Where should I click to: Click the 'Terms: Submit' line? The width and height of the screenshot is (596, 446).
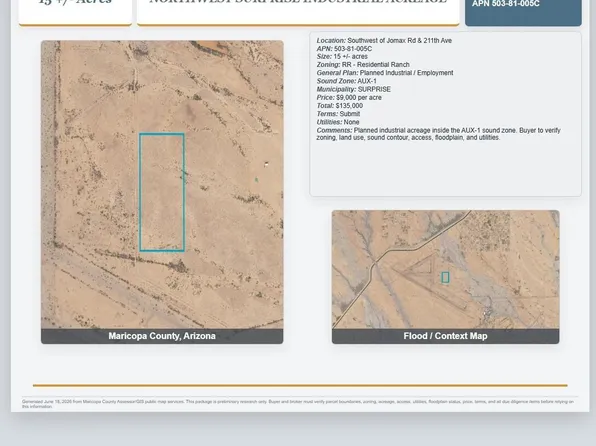pos(338,114)
